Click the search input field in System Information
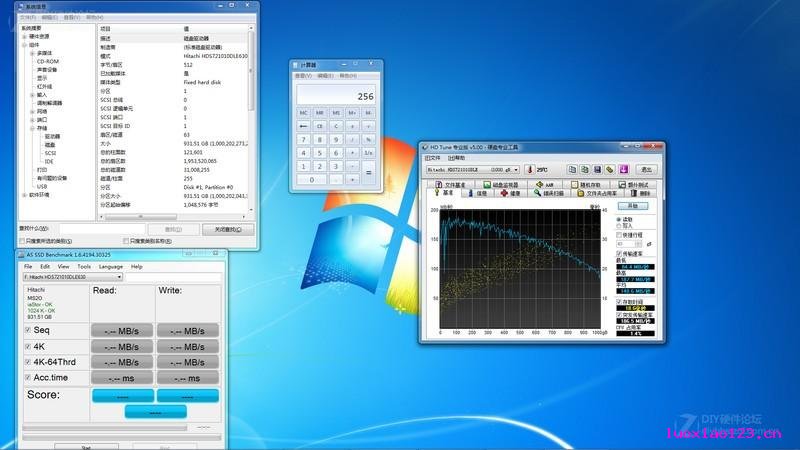Image resolution: width=800 pixels, height=450 pixels. [x=102, y=229]
